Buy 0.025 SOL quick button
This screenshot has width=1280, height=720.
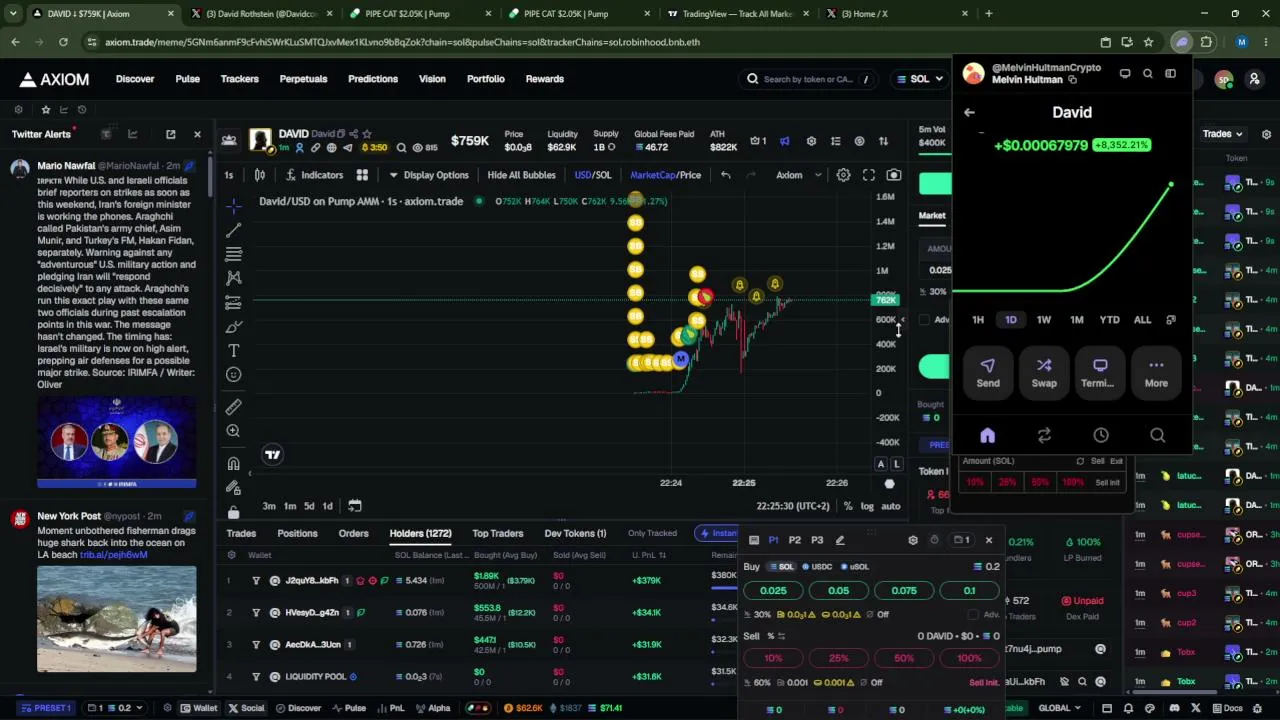pos(773,590)
